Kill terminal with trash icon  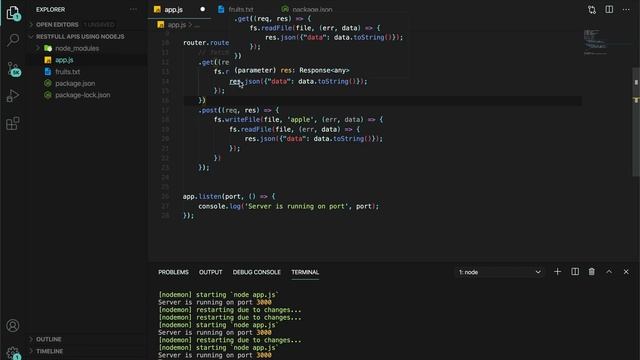(591, 272)
